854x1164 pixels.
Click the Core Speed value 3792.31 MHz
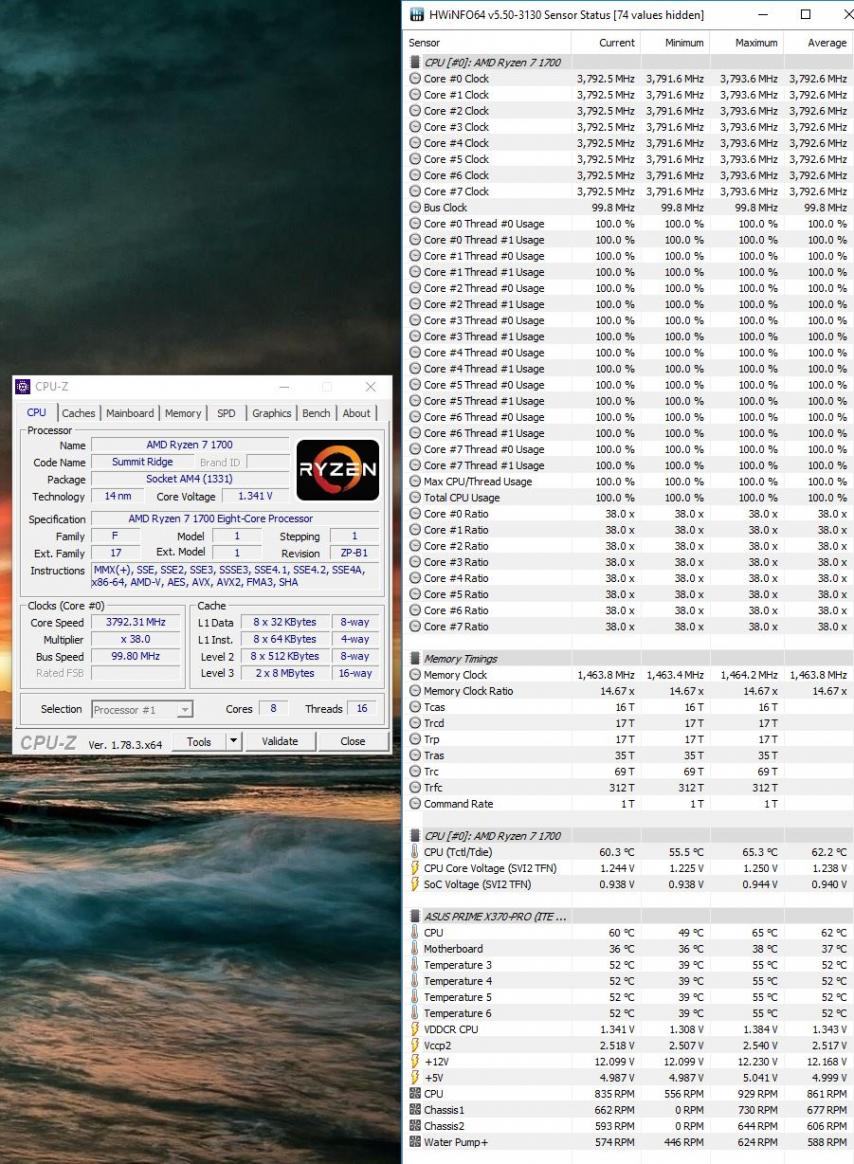click(136, 622)
